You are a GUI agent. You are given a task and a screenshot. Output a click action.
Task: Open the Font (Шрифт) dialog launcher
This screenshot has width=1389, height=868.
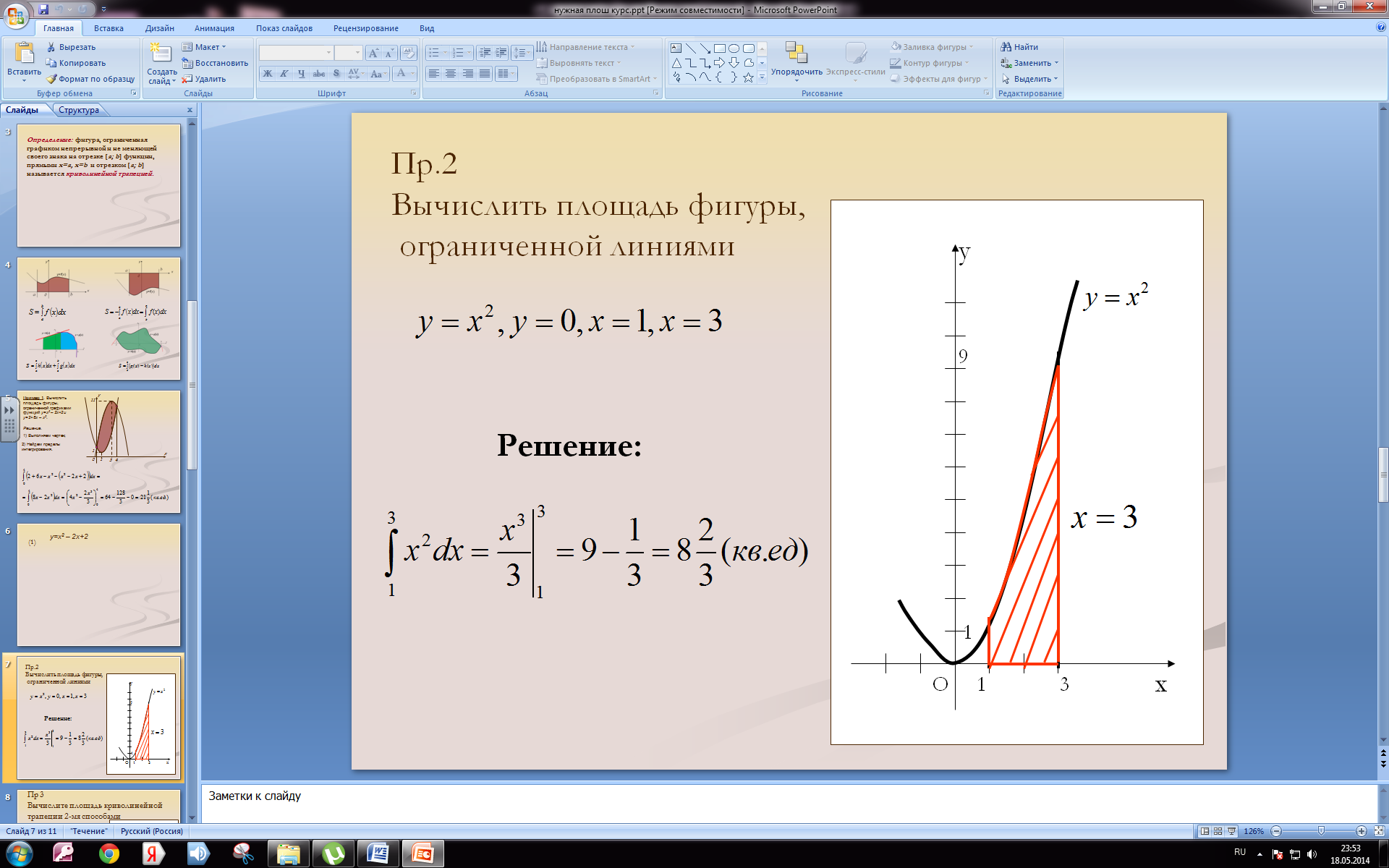click(x=414, y=93)
